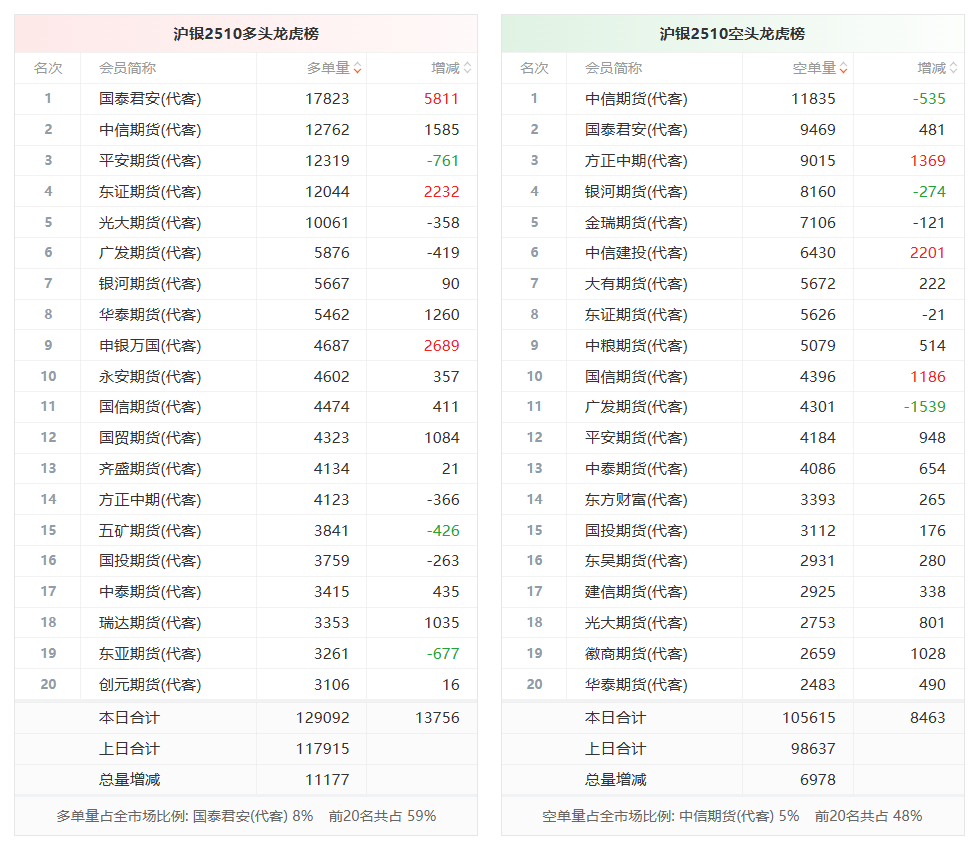This screenshot has width=974, height=844.
Task: Click red change value 2201
Action: 928,253
